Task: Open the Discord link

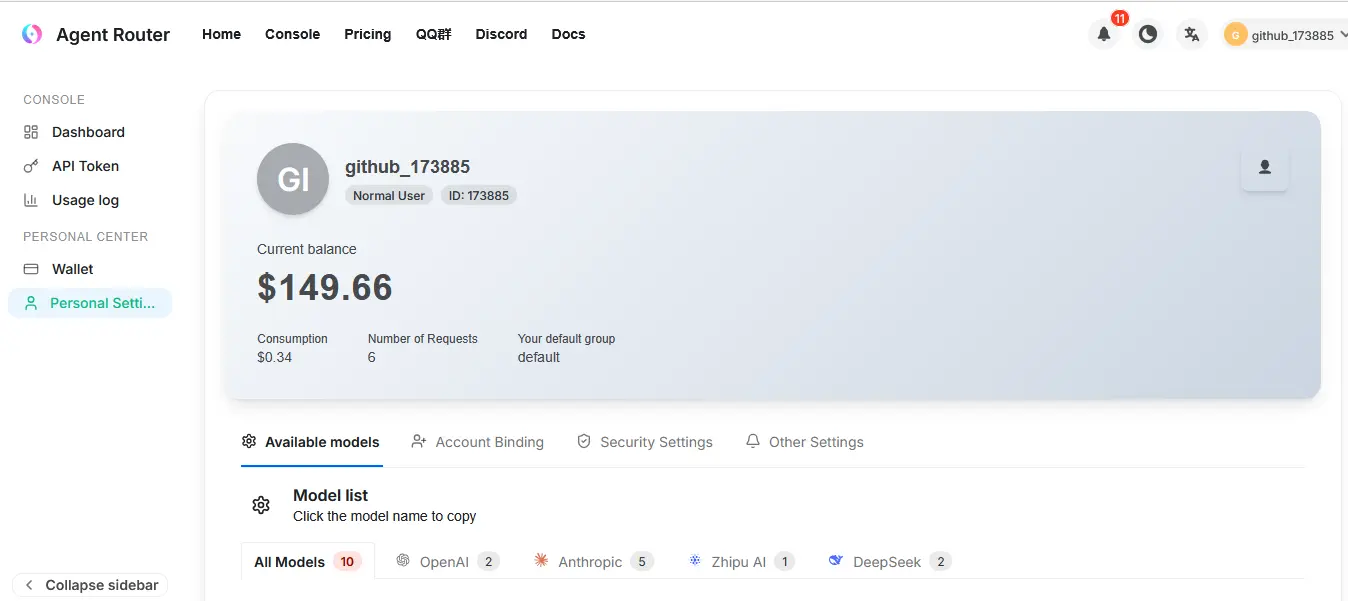Action: pyautogui.click(x=501, y=34)
